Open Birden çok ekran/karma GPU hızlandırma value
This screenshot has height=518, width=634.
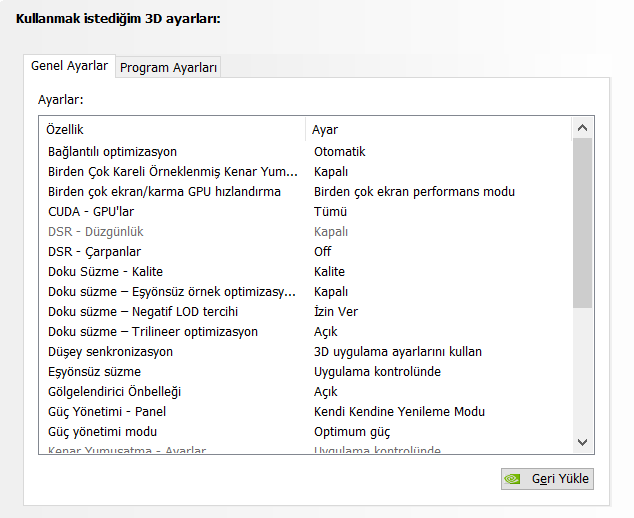(414, 192)
